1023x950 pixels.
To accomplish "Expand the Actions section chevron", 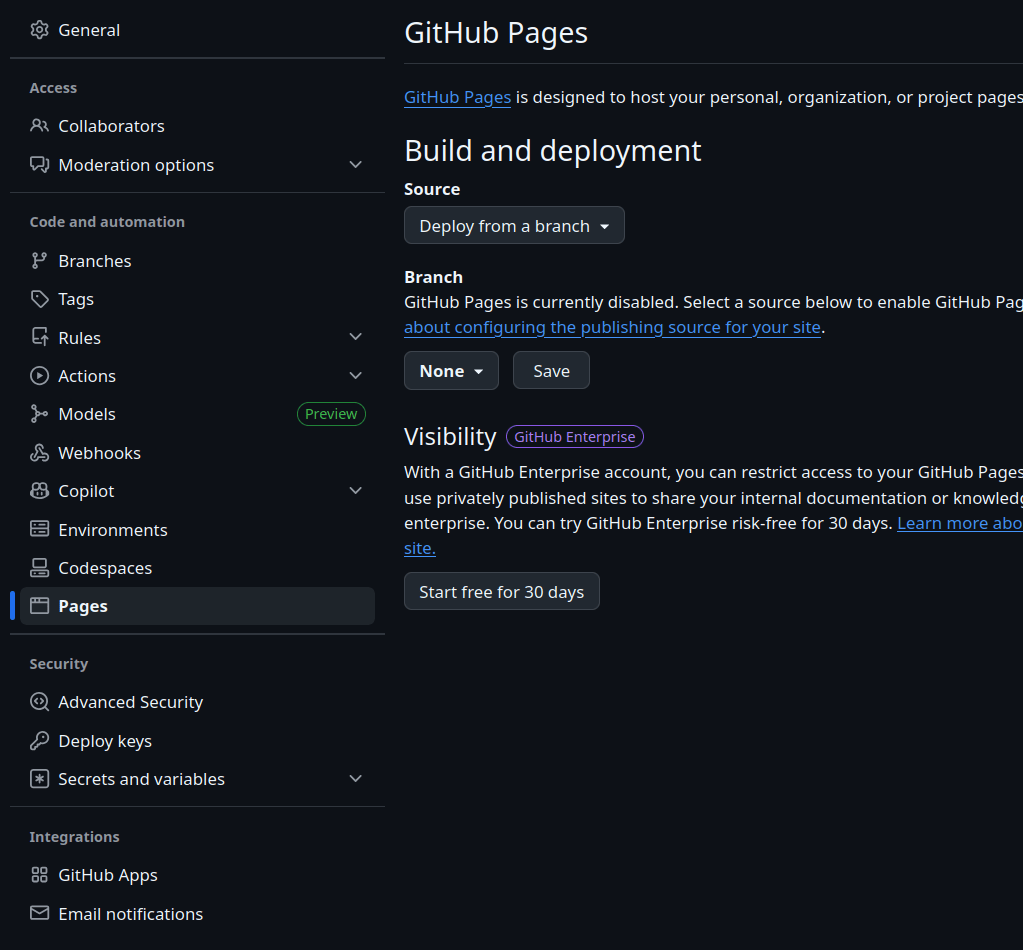I will [x=356, y=376].
